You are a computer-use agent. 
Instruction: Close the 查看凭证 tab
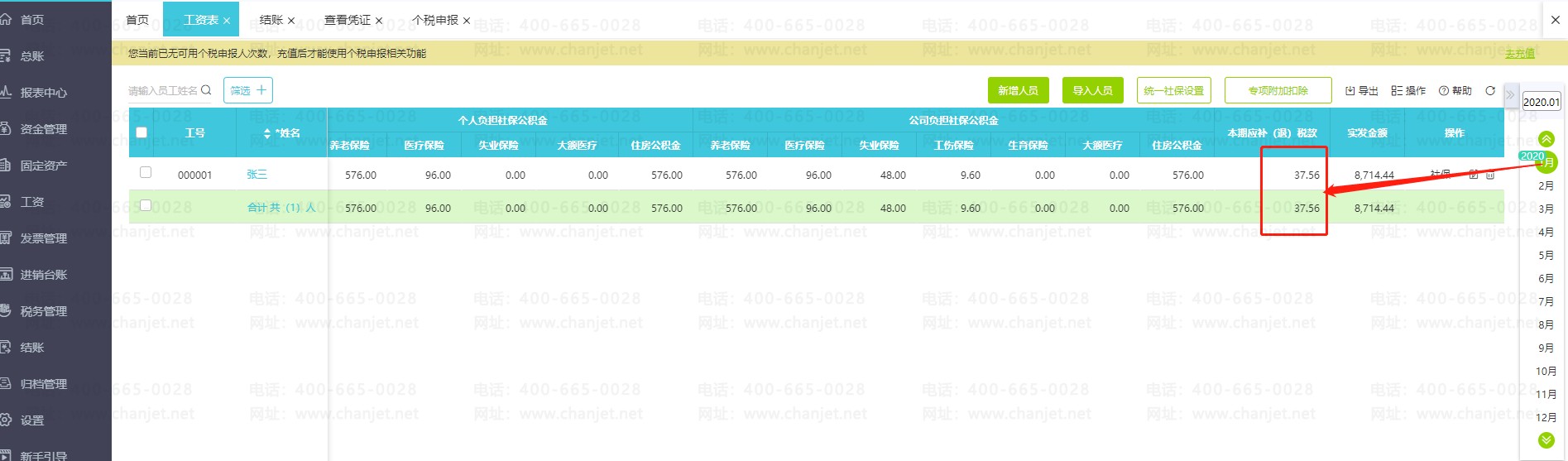(379, 21)
